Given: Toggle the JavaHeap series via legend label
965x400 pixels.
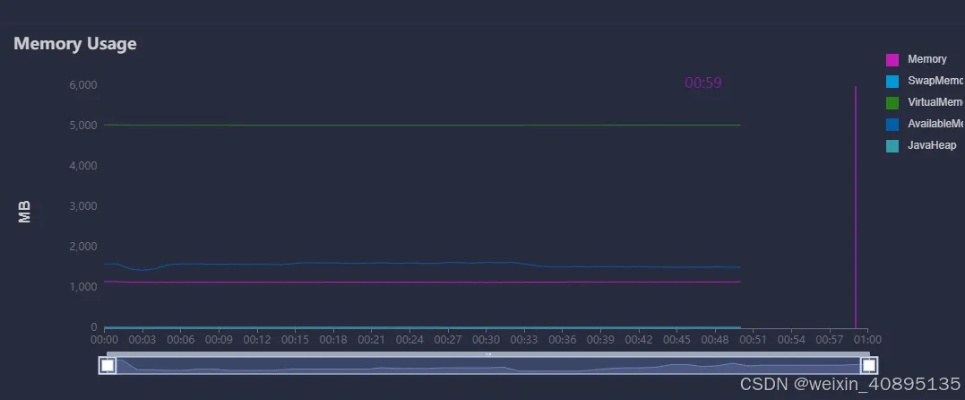Looking at the screenshot, I should (x=932, y=146).
